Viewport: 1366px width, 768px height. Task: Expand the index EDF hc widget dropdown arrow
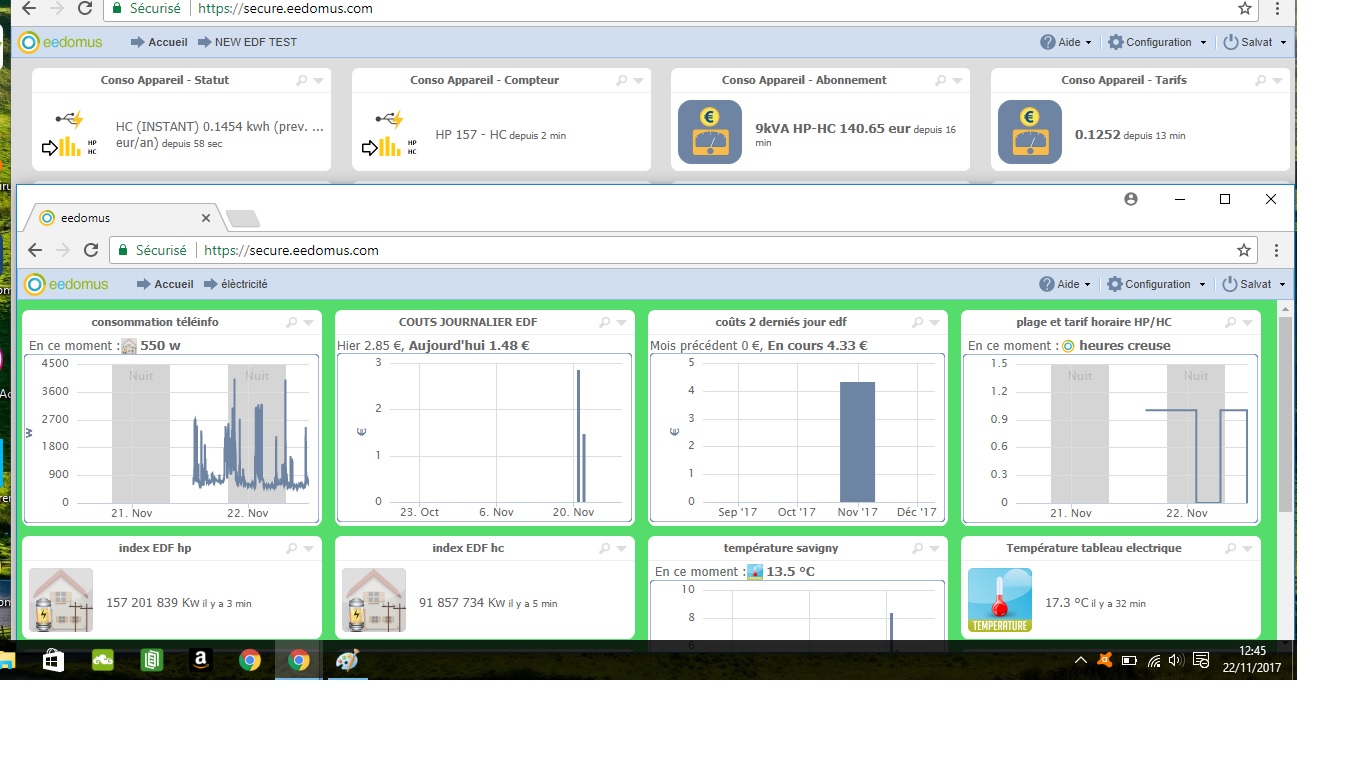click(x=622, y=549)
